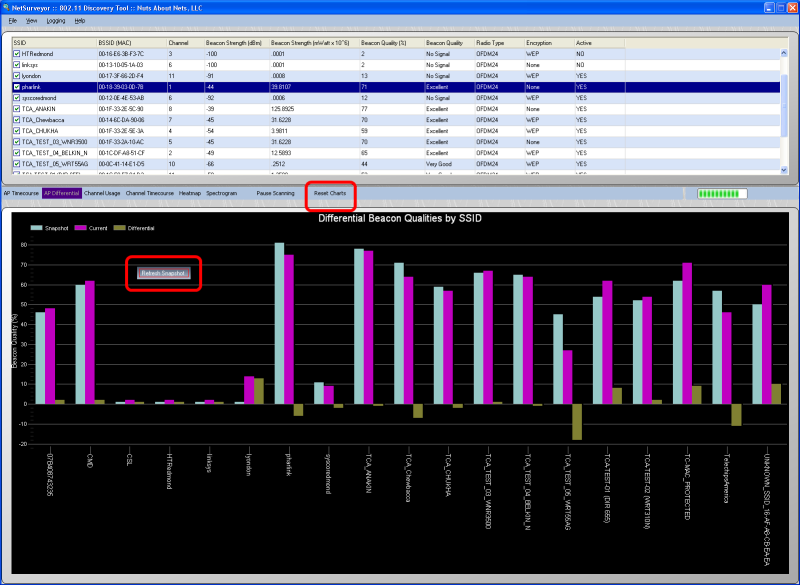Open the Logging menu
This screenshot has height=585, width=800.
56,21
